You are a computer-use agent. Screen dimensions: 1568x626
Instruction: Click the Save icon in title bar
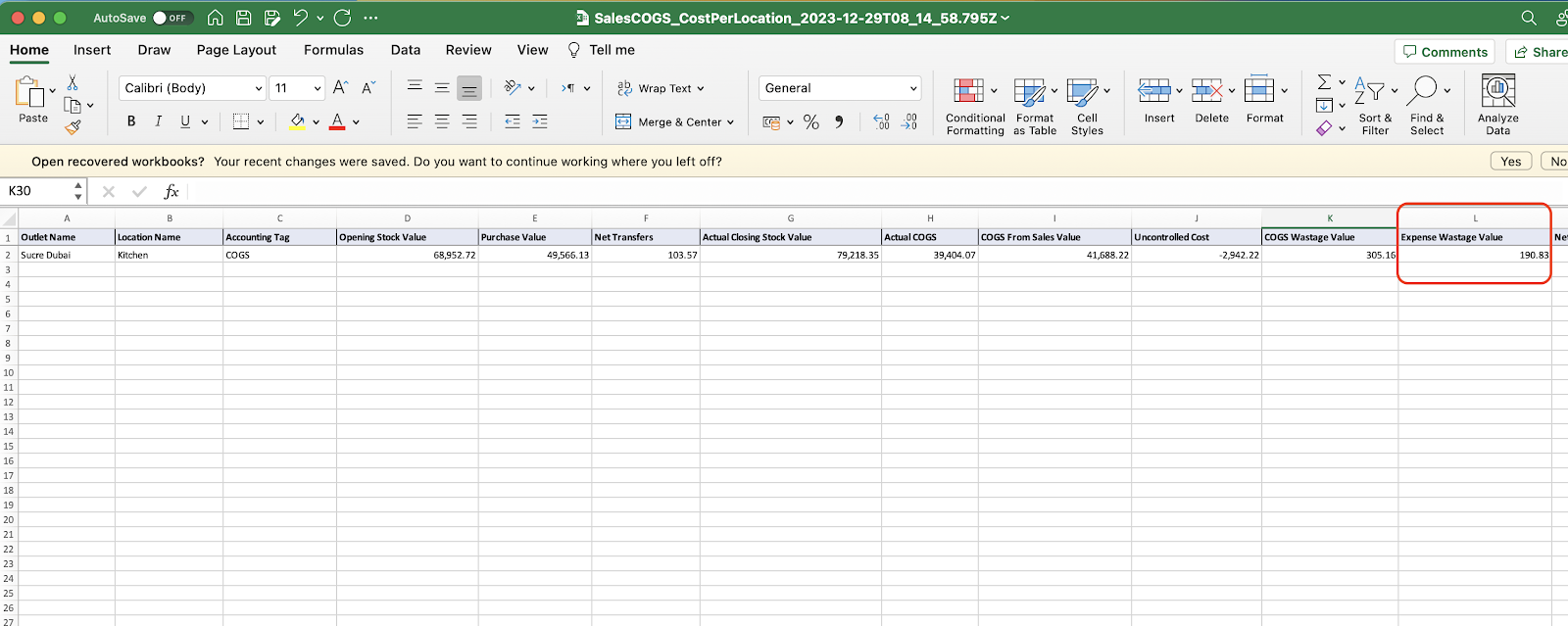click(x=244, y=18)
